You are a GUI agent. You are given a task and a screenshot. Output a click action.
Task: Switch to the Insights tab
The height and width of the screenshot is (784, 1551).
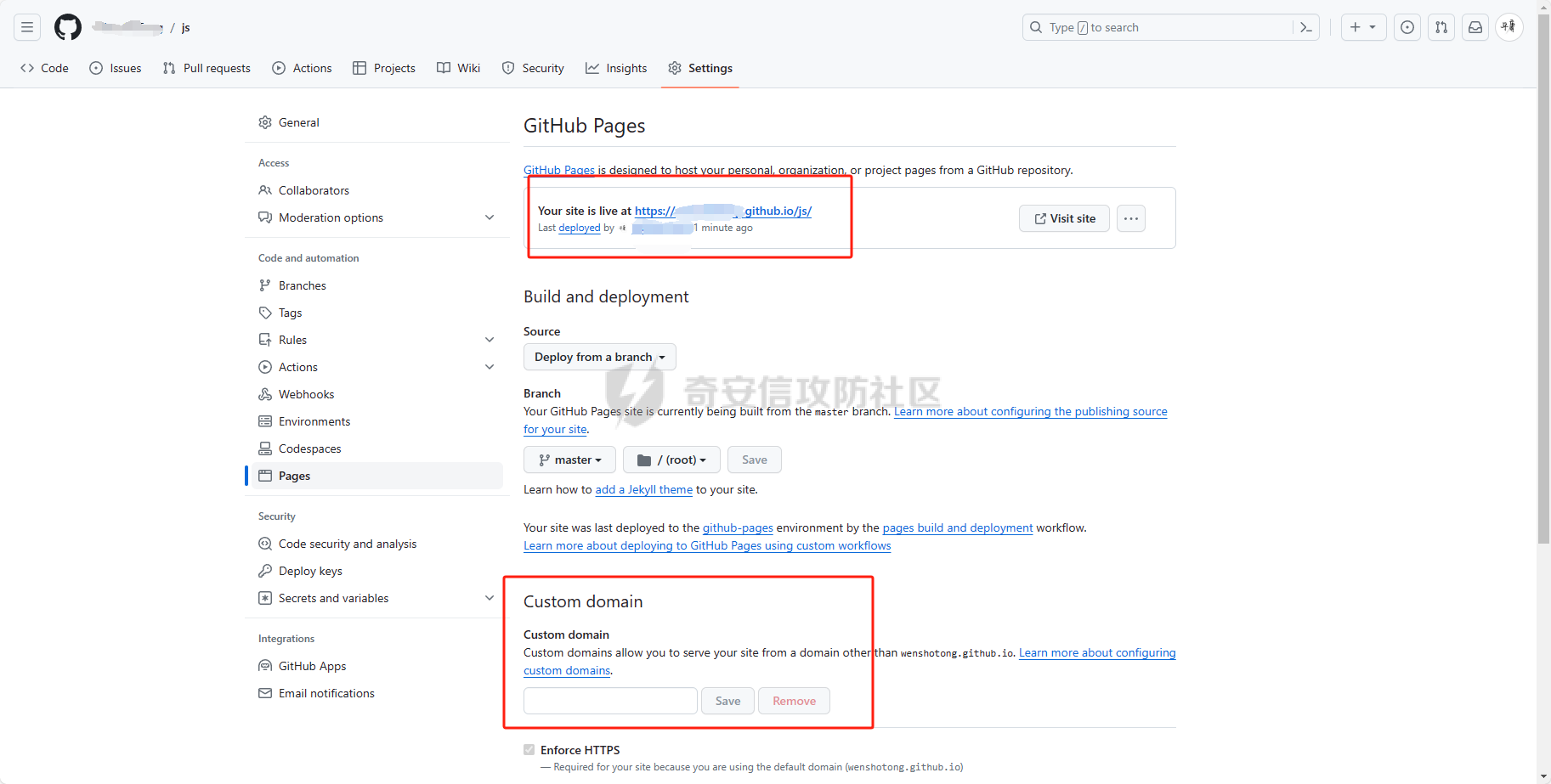(616, 68)
